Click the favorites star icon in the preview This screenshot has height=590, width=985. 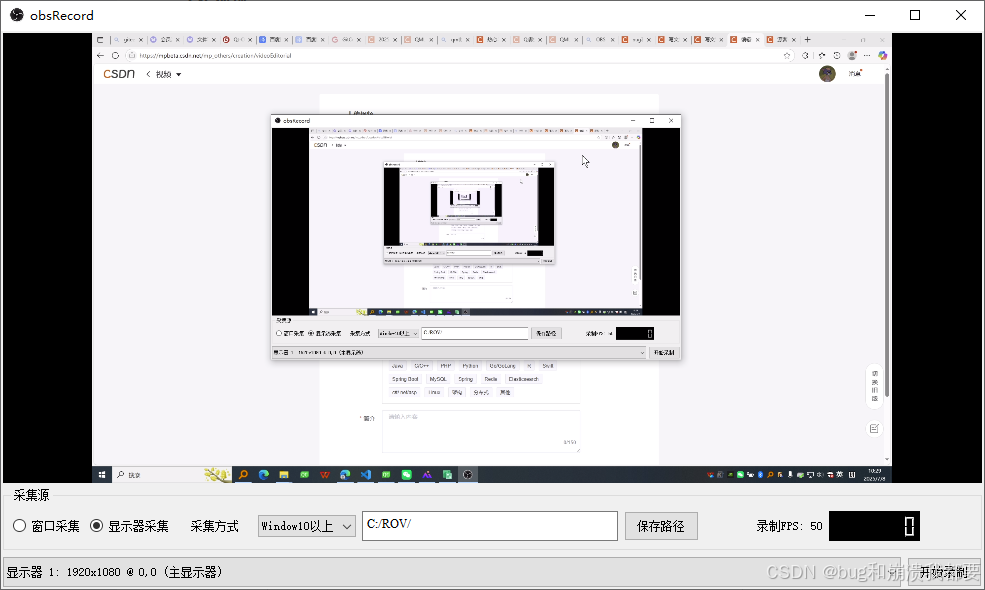click(787, 55)
